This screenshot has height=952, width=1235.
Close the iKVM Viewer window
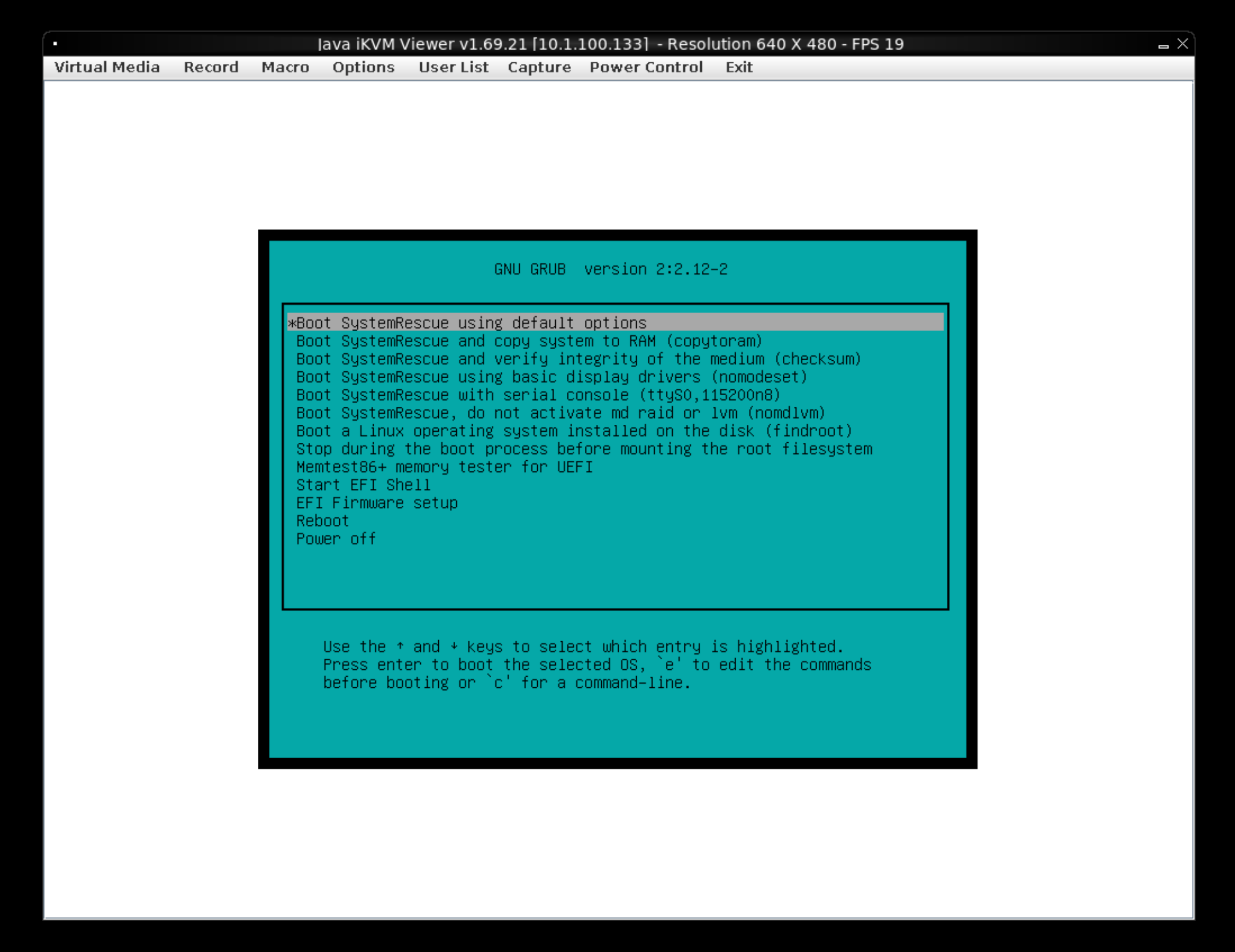[1183, 44]
